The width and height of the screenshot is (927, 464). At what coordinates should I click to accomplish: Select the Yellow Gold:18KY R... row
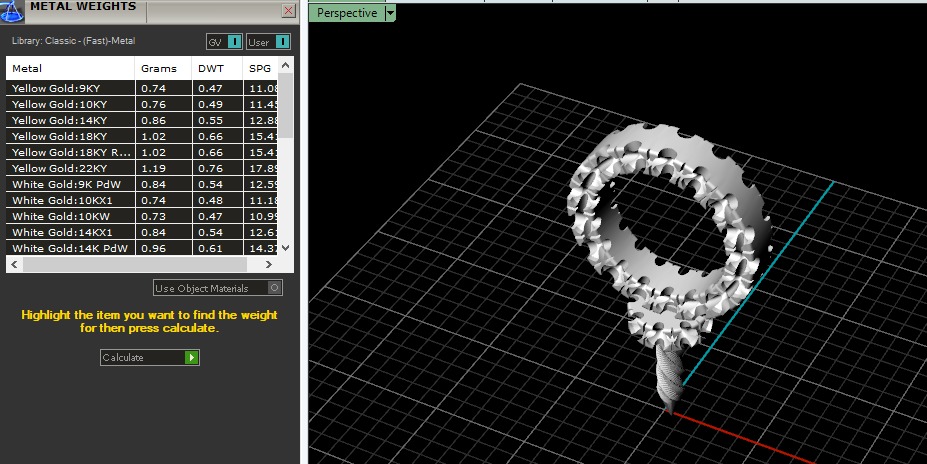pyautogui.click(x=142, y=152)
